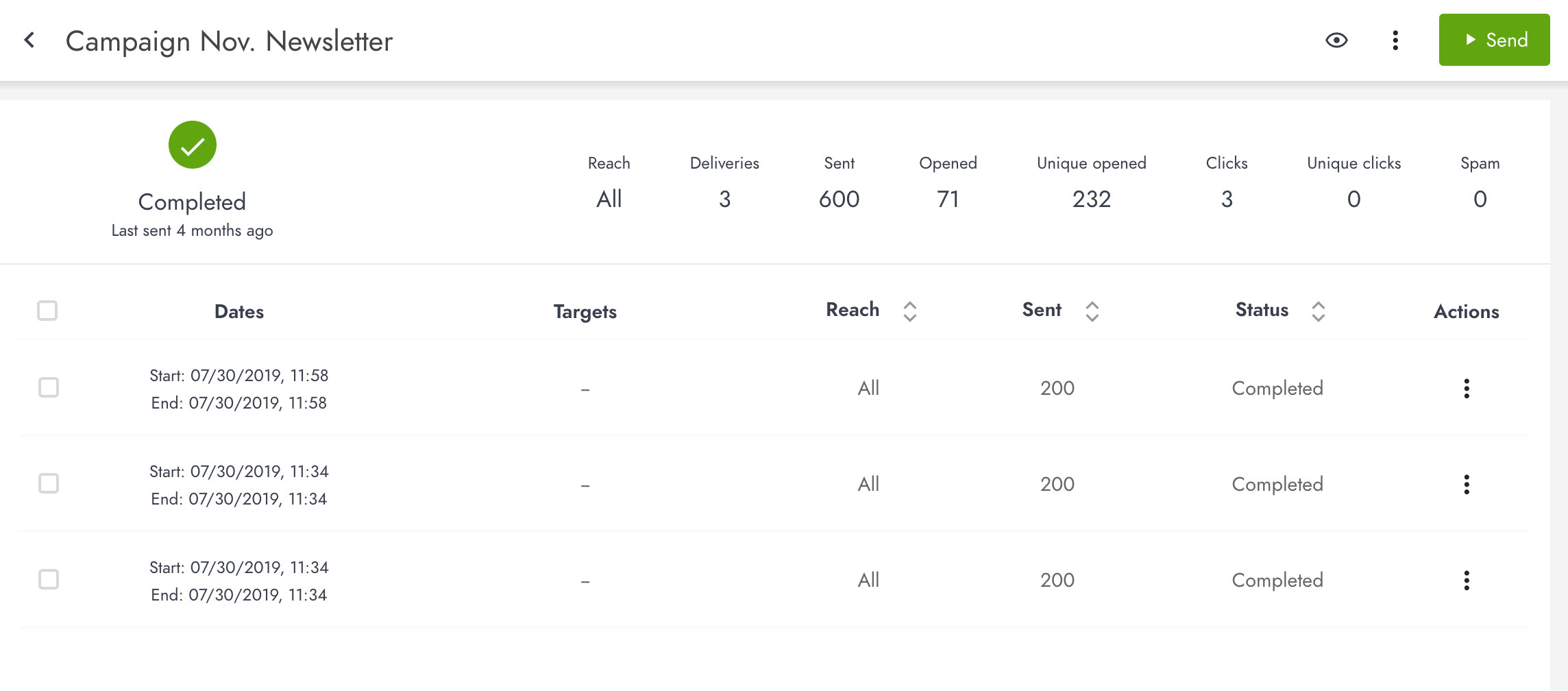
Task: Check the 11:58 delivery row checkbox
Action: [x=49, y=387]
